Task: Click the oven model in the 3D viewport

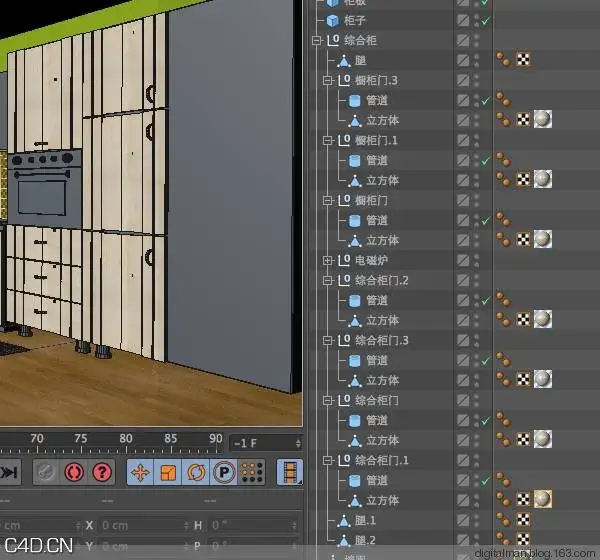Action: click(x=45, y=188)
